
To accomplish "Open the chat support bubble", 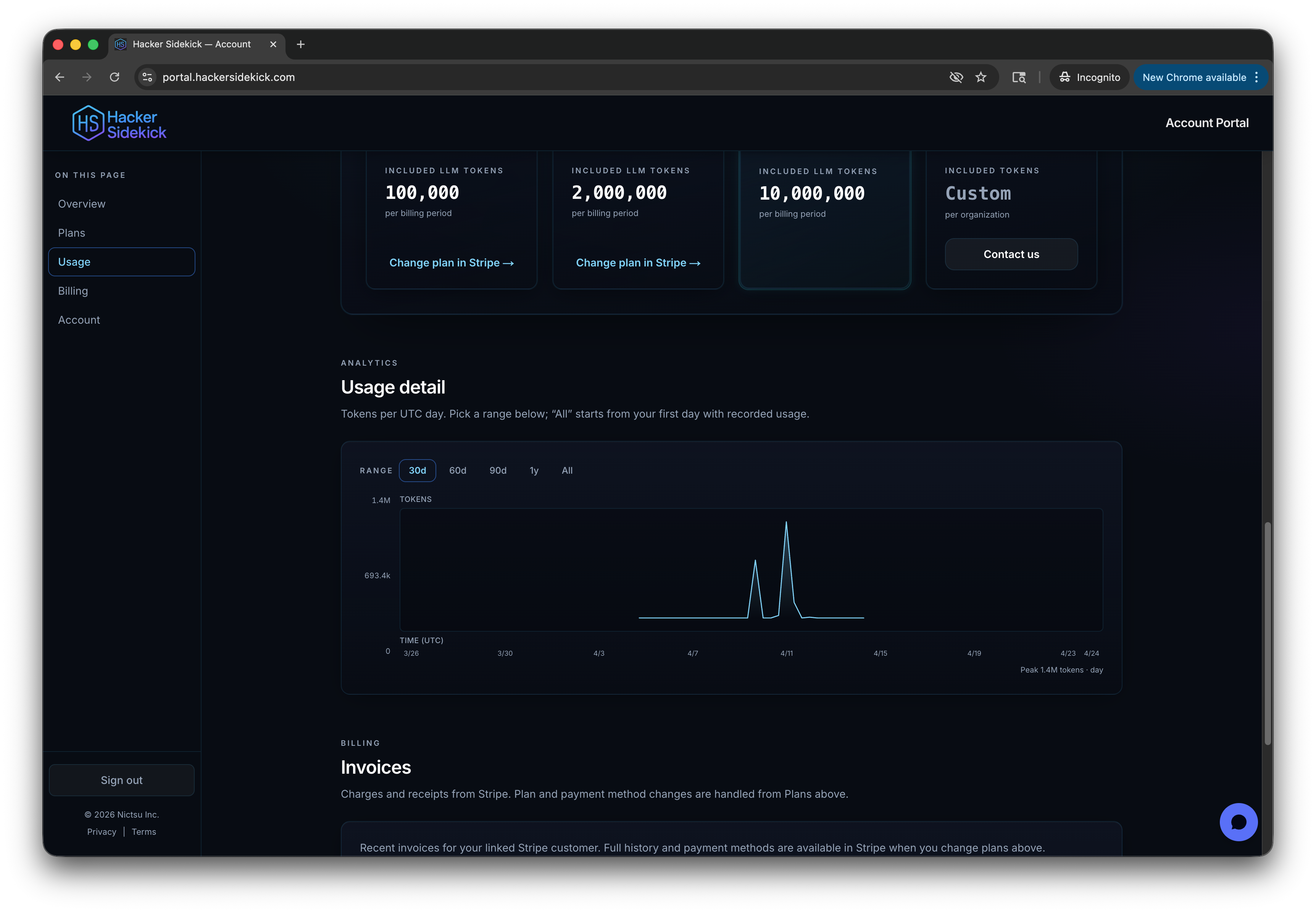I will click(x=1238, y=821).
